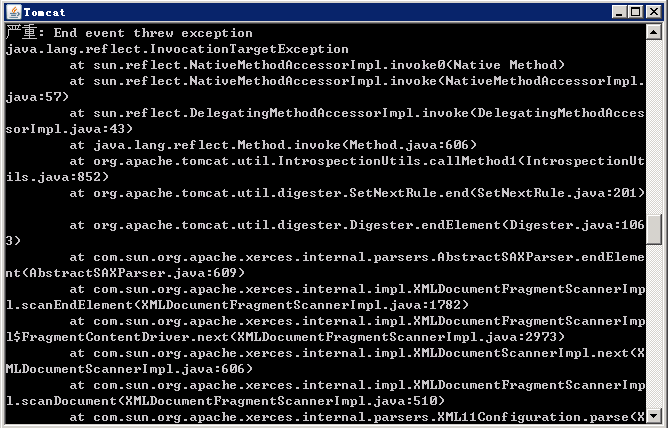Open the Java system menu icon
The height and width of the screenshot is (428, 668).
click(14, 11)
